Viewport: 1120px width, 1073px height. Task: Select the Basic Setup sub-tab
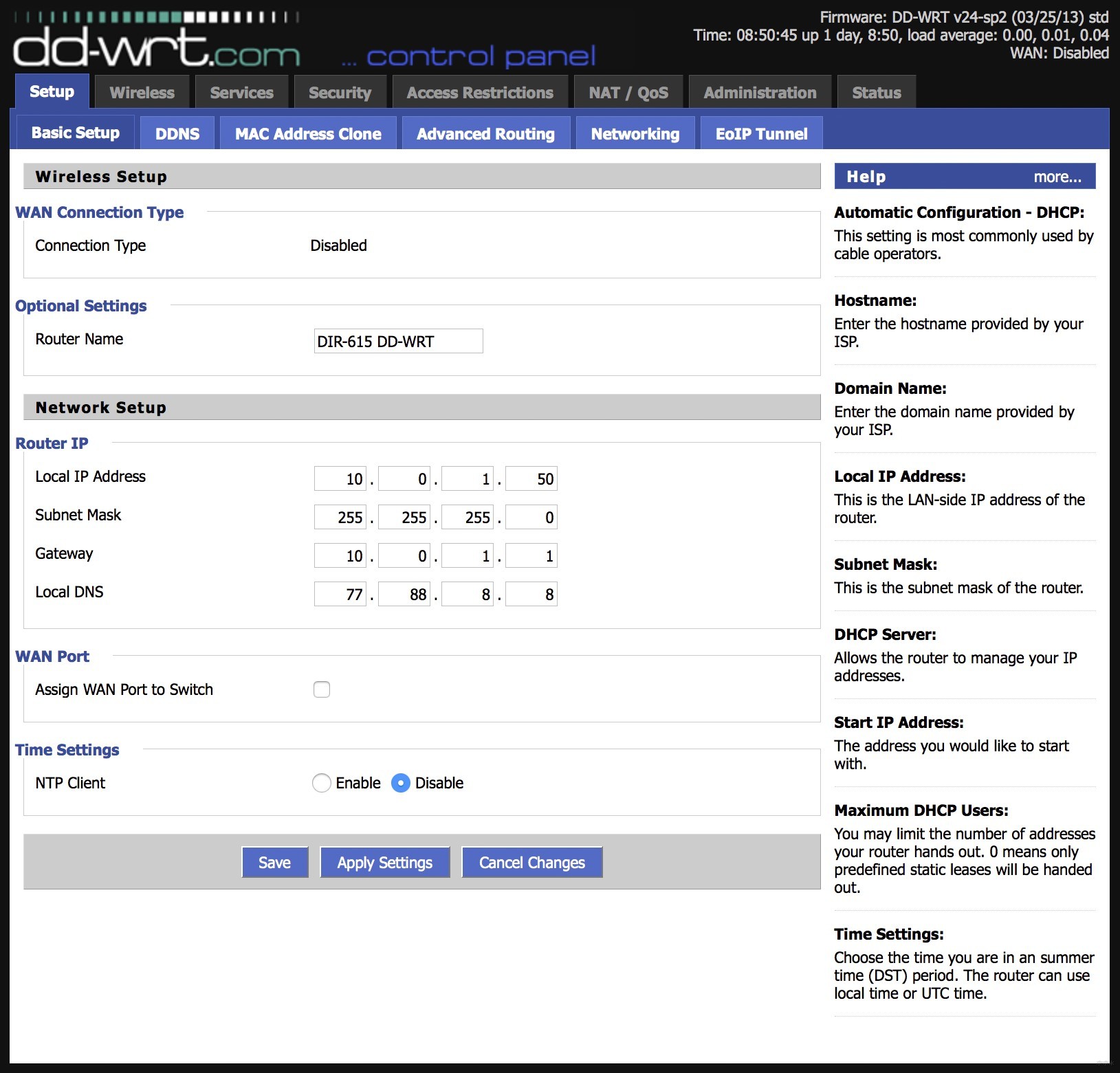(76, 133)
